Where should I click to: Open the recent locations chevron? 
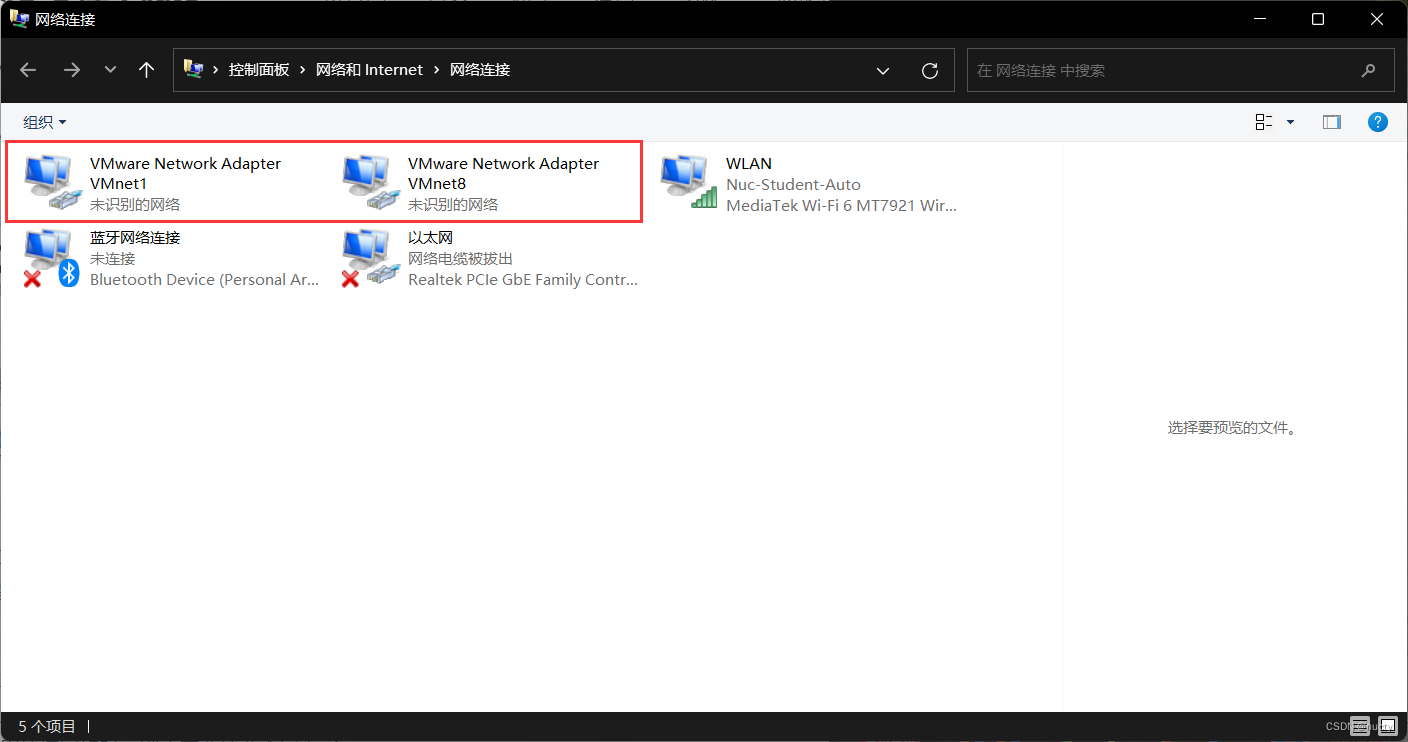(110, 70)
